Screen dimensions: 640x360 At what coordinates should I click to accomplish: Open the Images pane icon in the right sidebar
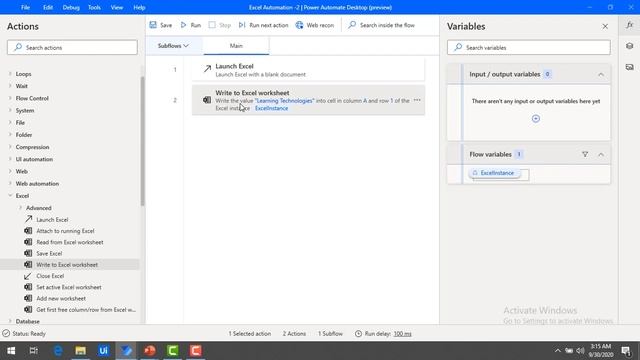[x=629, y=67]
